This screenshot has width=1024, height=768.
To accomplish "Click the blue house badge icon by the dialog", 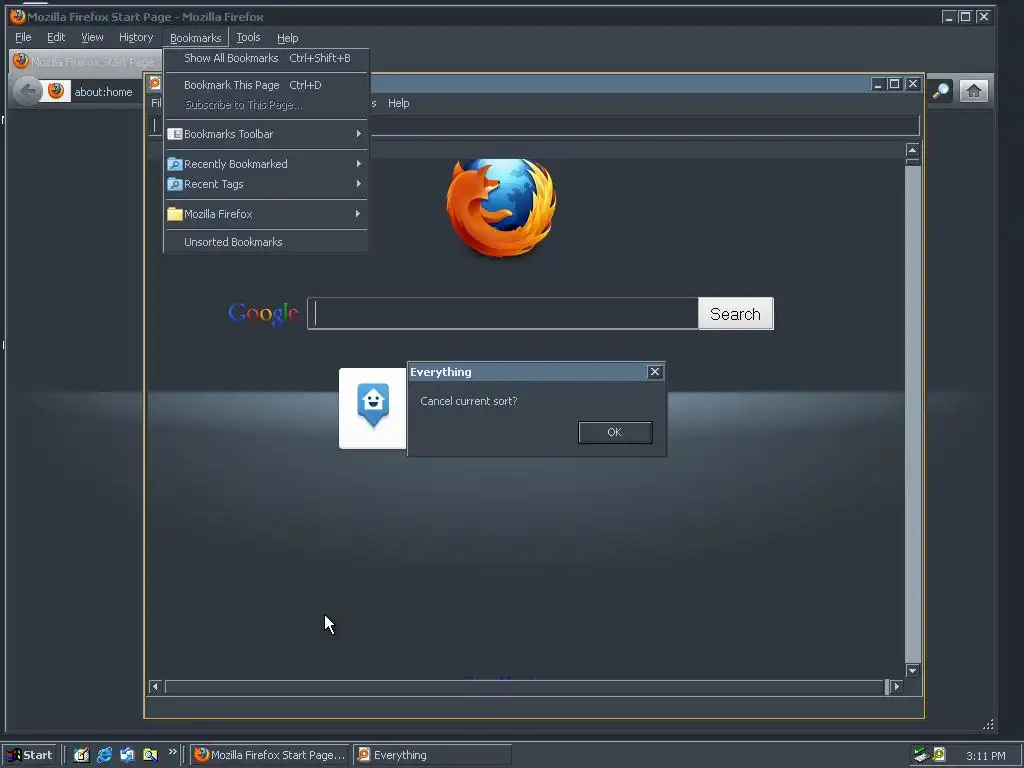I will coord(373,406).
